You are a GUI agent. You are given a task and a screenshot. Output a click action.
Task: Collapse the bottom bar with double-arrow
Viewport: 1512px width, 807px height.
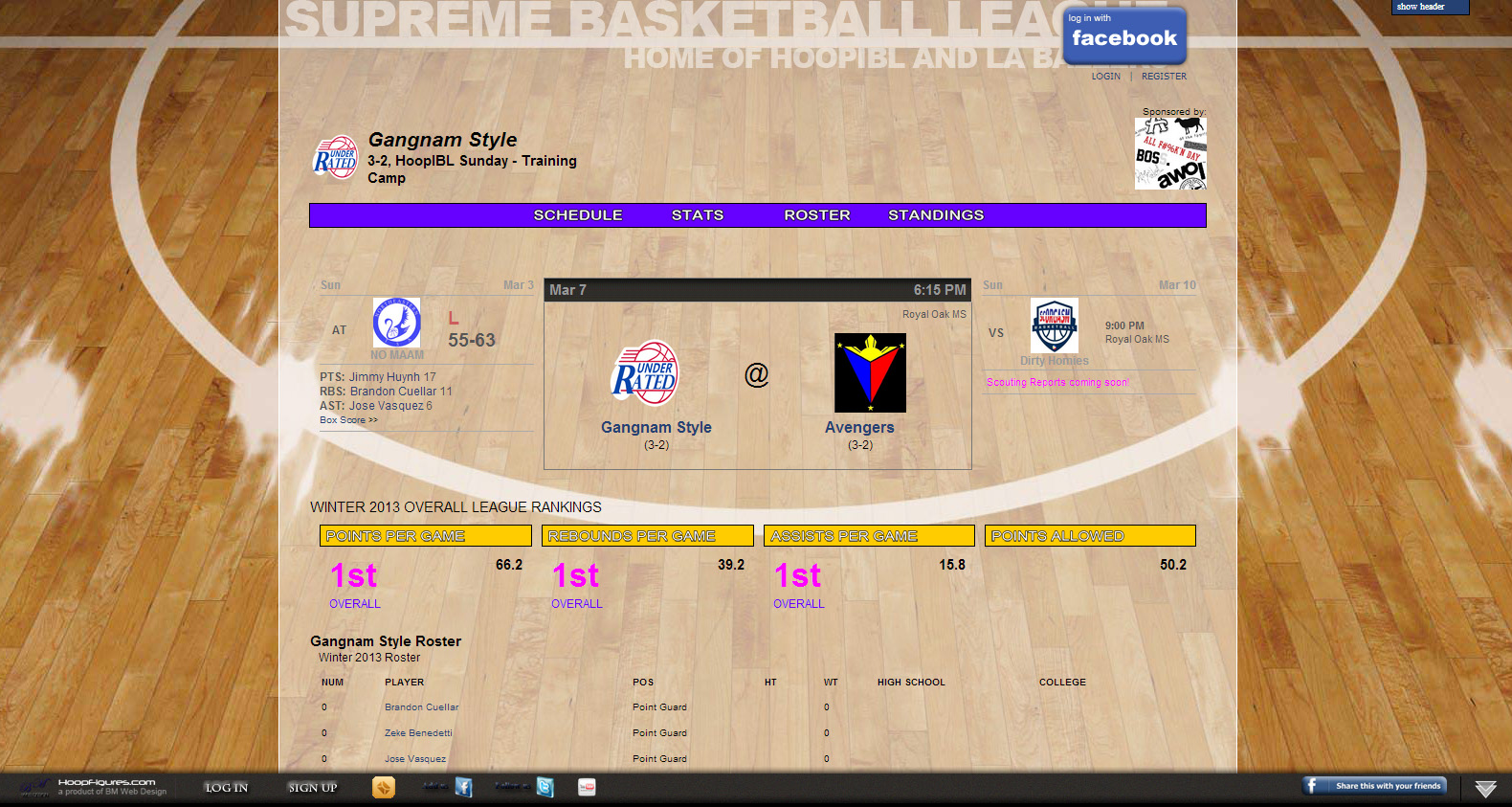point(1485,789)
